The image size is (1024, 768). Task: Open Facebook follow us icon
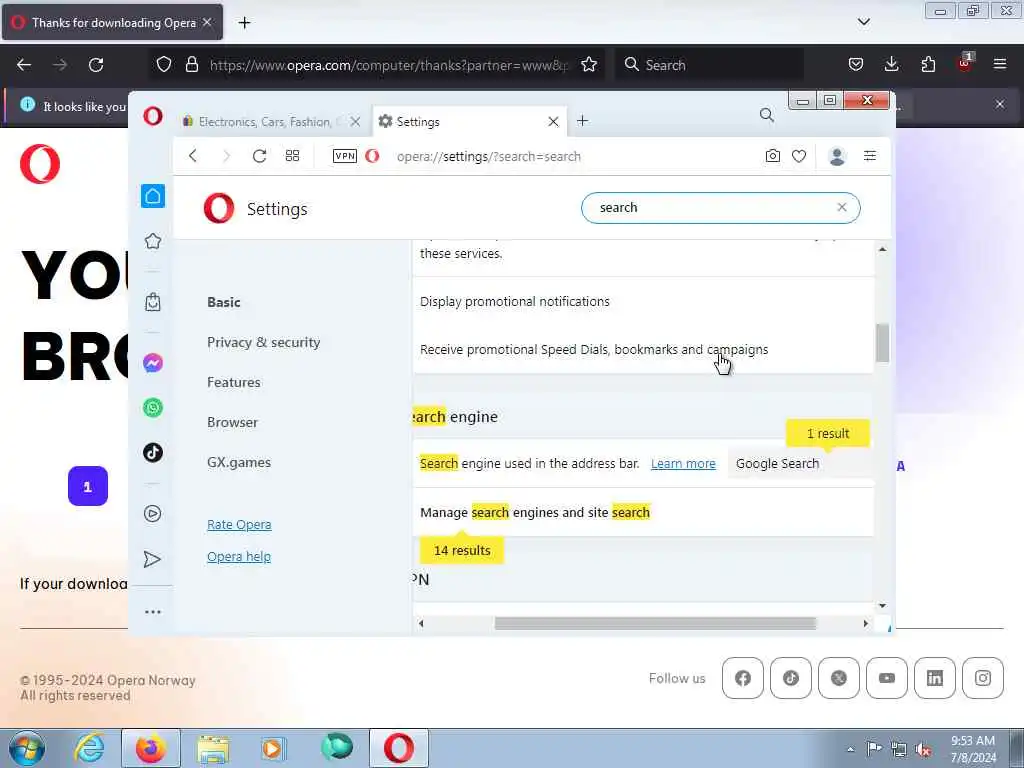click(743, 678)
